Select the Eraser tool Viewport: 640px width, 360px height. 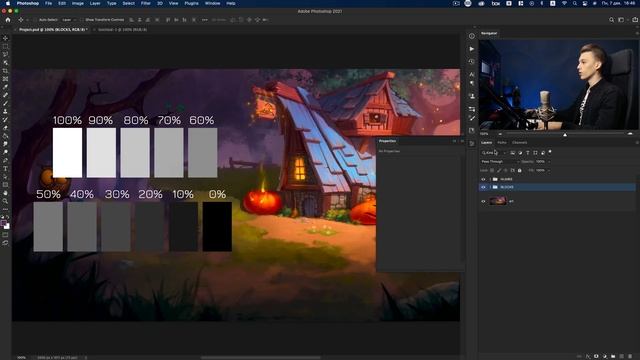click(5, 128)
